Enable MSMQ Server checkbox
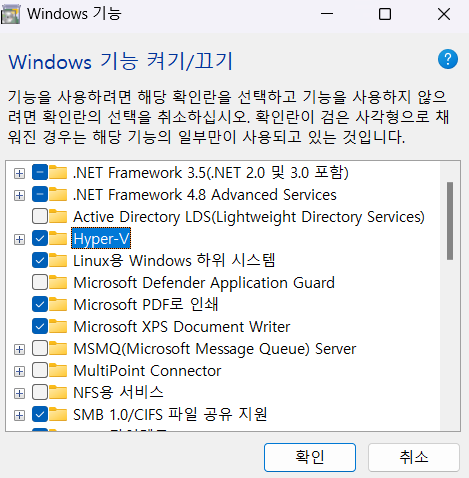Image resolution: width=469 pixels, height=478 pixels. (x=40, y=349)
